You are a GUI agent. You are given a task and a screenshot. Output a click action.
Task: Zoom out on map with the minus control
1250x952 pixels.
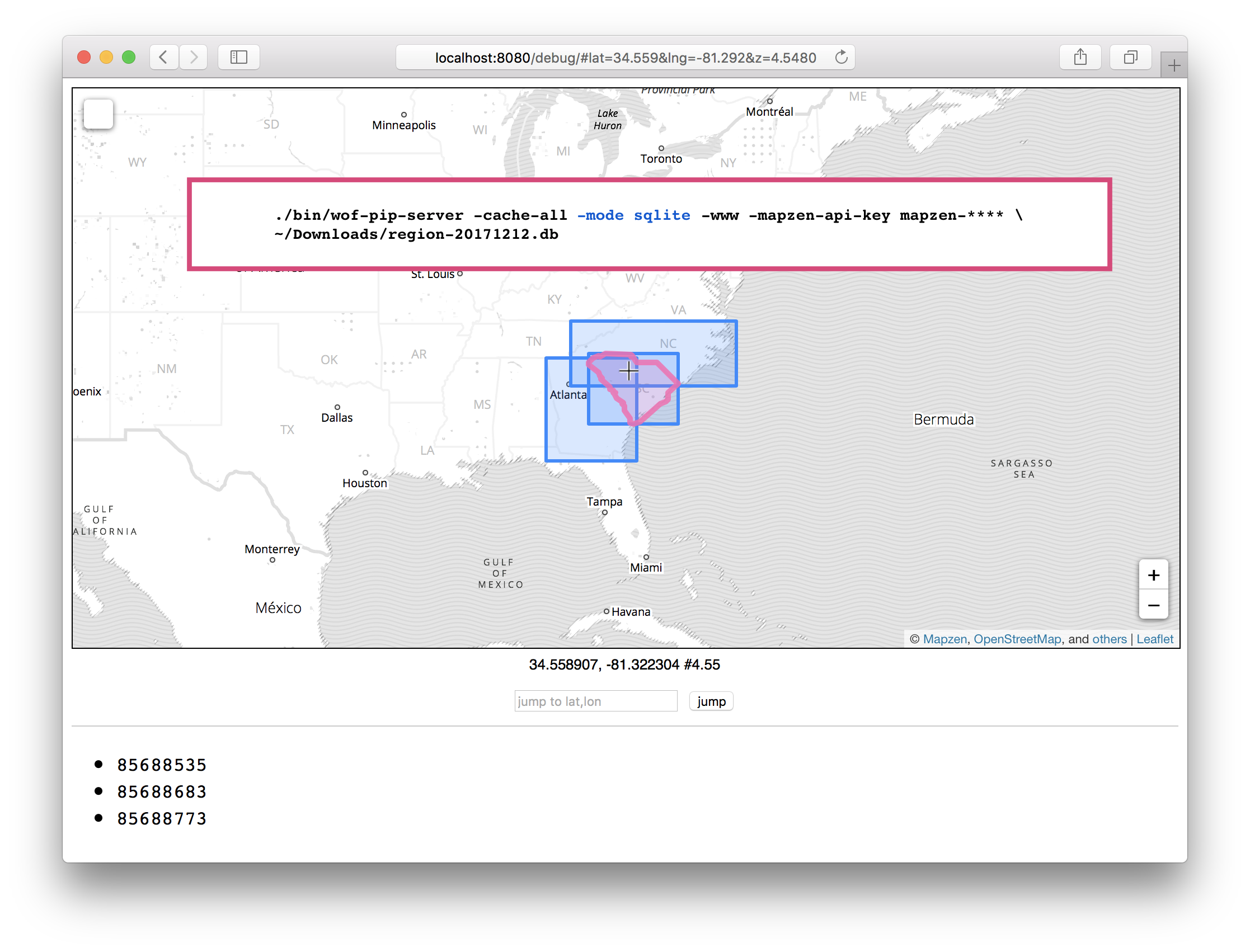tap(1153, 605)
